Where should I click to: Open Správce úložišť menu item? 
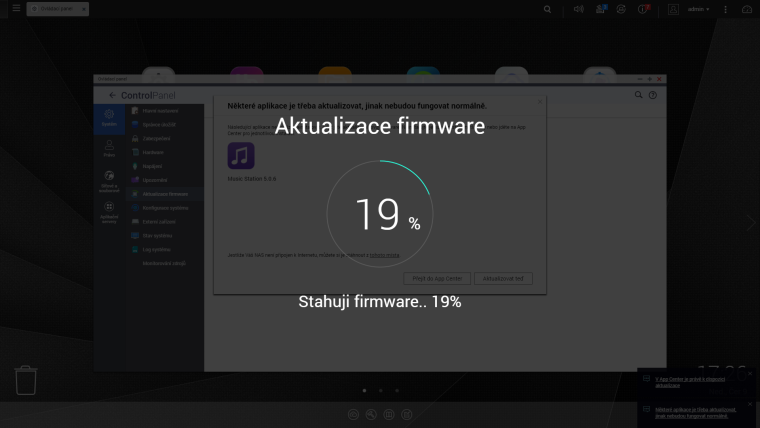point(165,125)
